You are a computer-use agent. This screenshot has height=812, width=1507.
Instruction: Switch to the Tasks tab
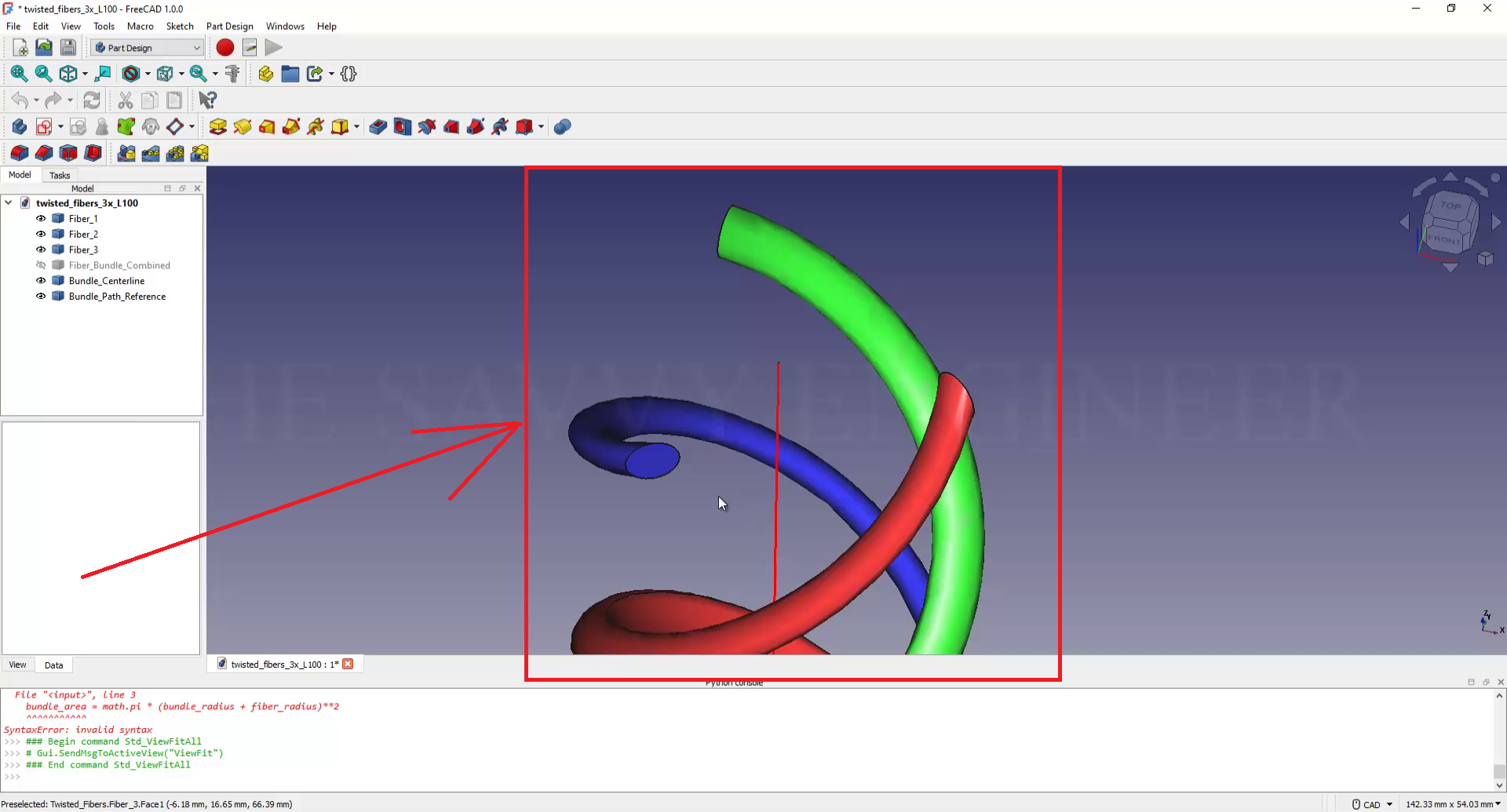(60, 175)
